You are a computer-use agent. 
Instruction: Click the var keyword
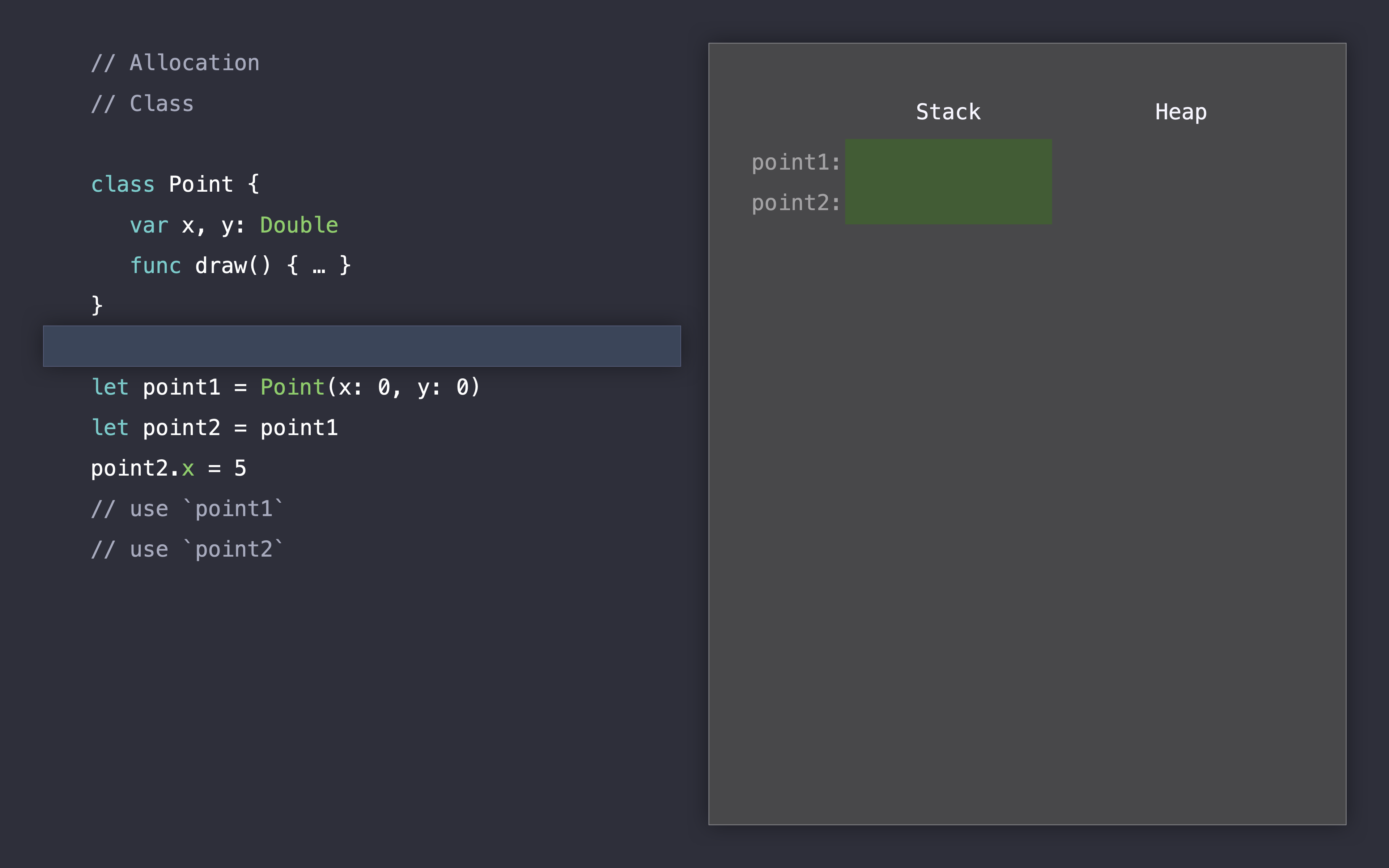(149, 226)
